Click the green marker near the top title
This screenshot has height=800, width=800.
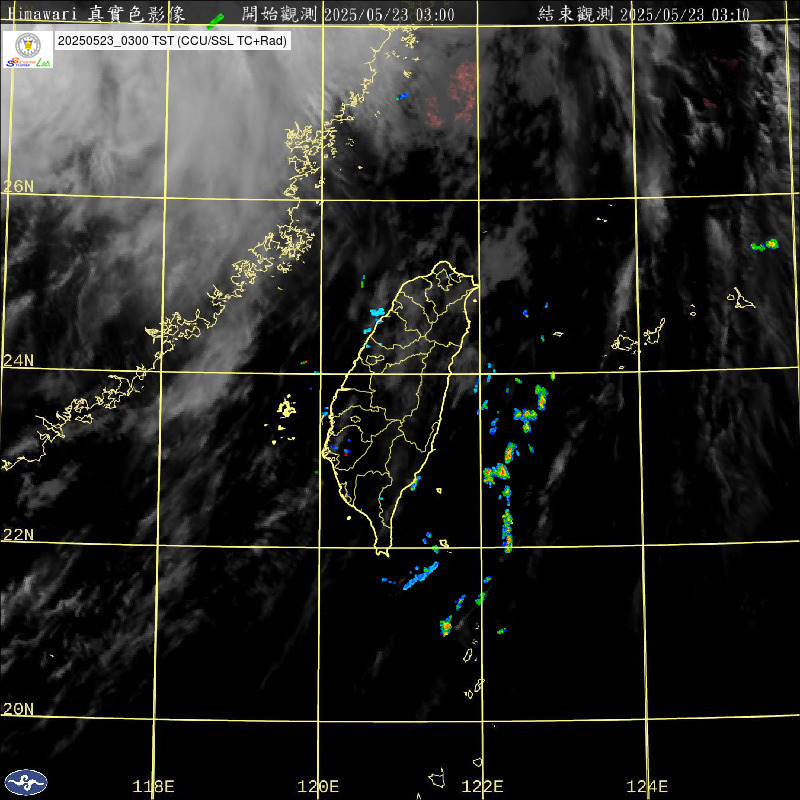click(215, 21)
